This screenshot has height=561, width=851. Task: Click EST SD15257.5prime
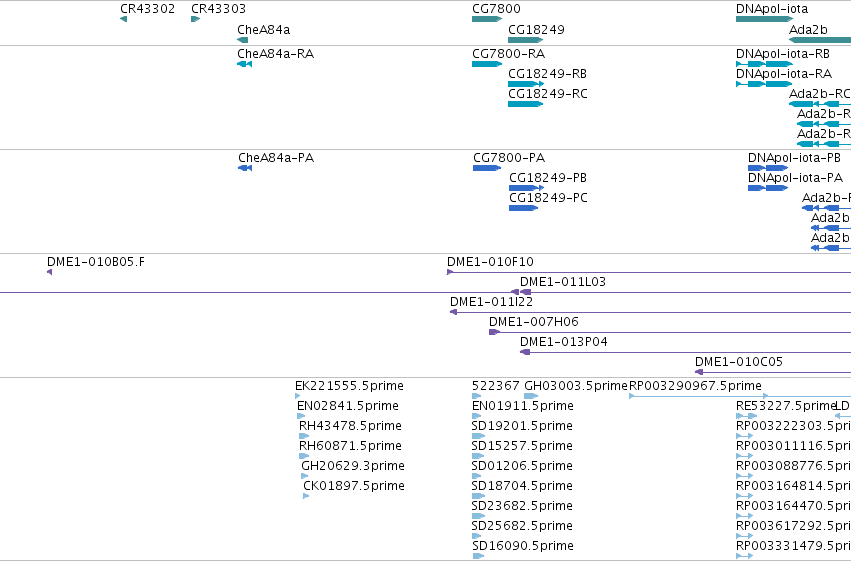click(522, 447)
